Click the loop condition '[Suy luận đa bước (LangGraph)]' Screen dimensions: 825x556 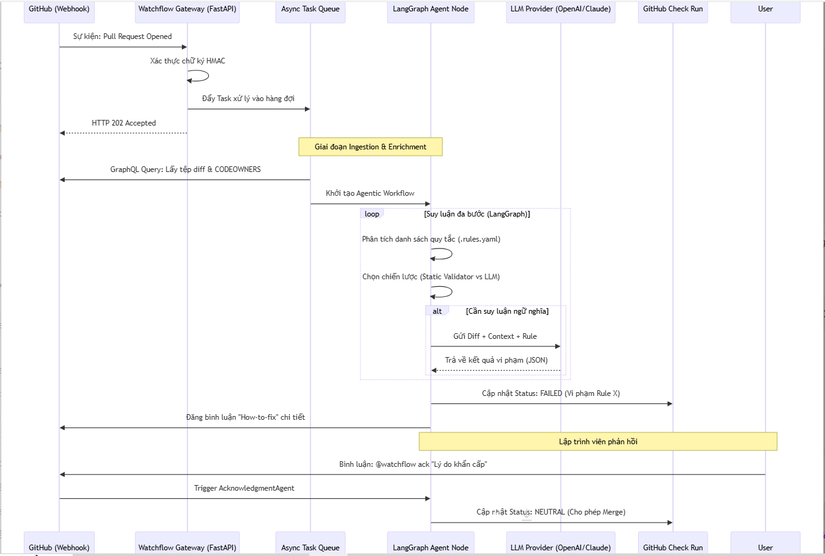click(477, 214)
